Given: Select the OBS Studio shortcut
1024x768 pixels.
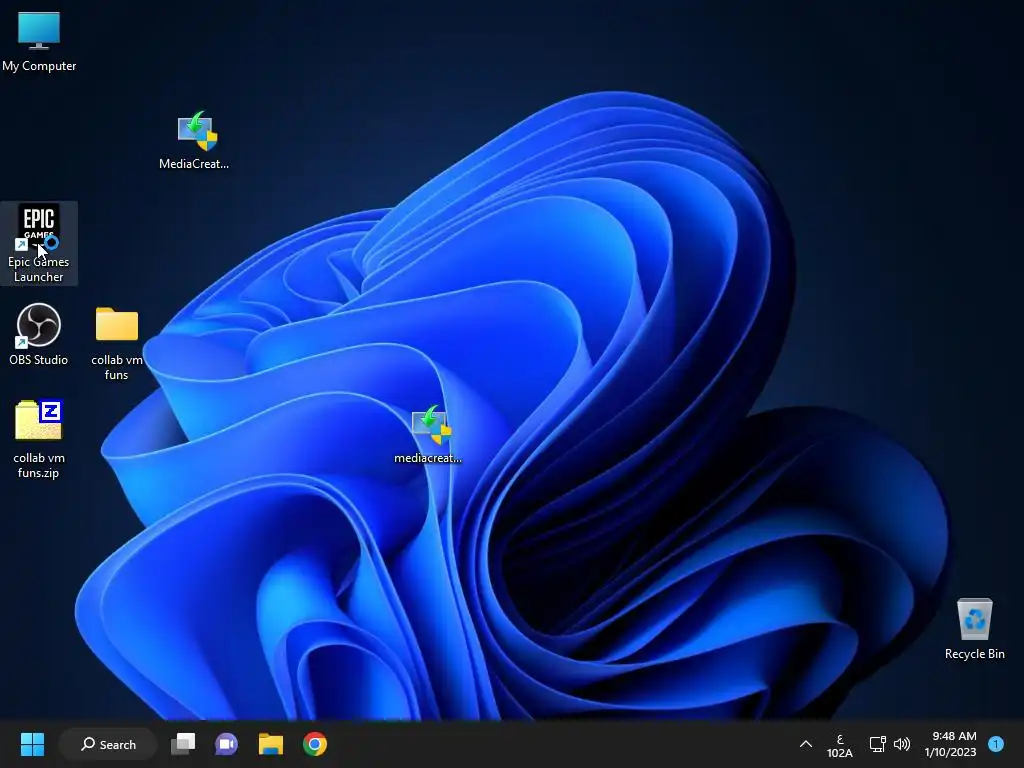Looking at the screenshot, I should pyautogui.click(x=39, y=334).
